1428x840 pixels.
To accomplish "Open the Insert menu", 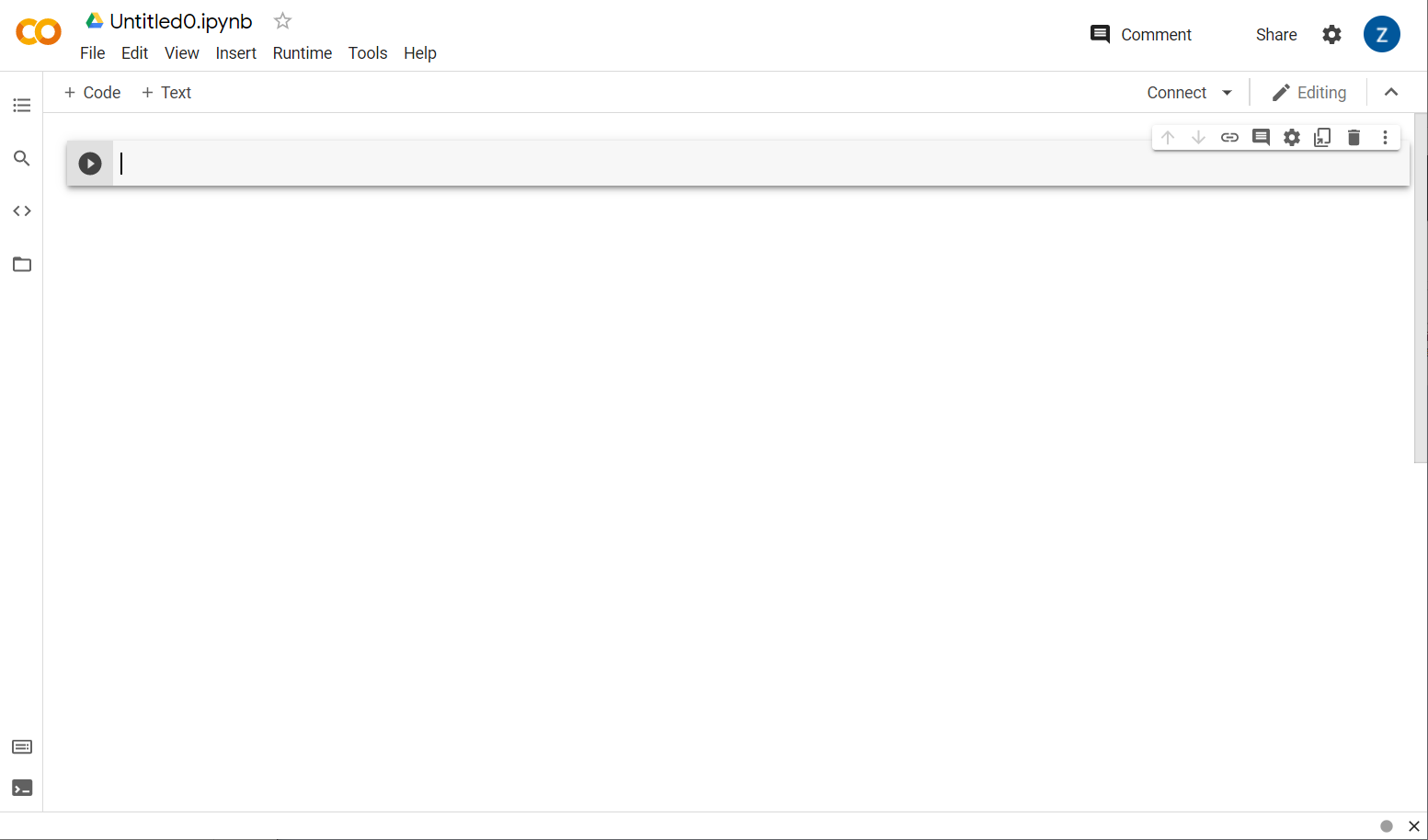I will tap(235, 53).
